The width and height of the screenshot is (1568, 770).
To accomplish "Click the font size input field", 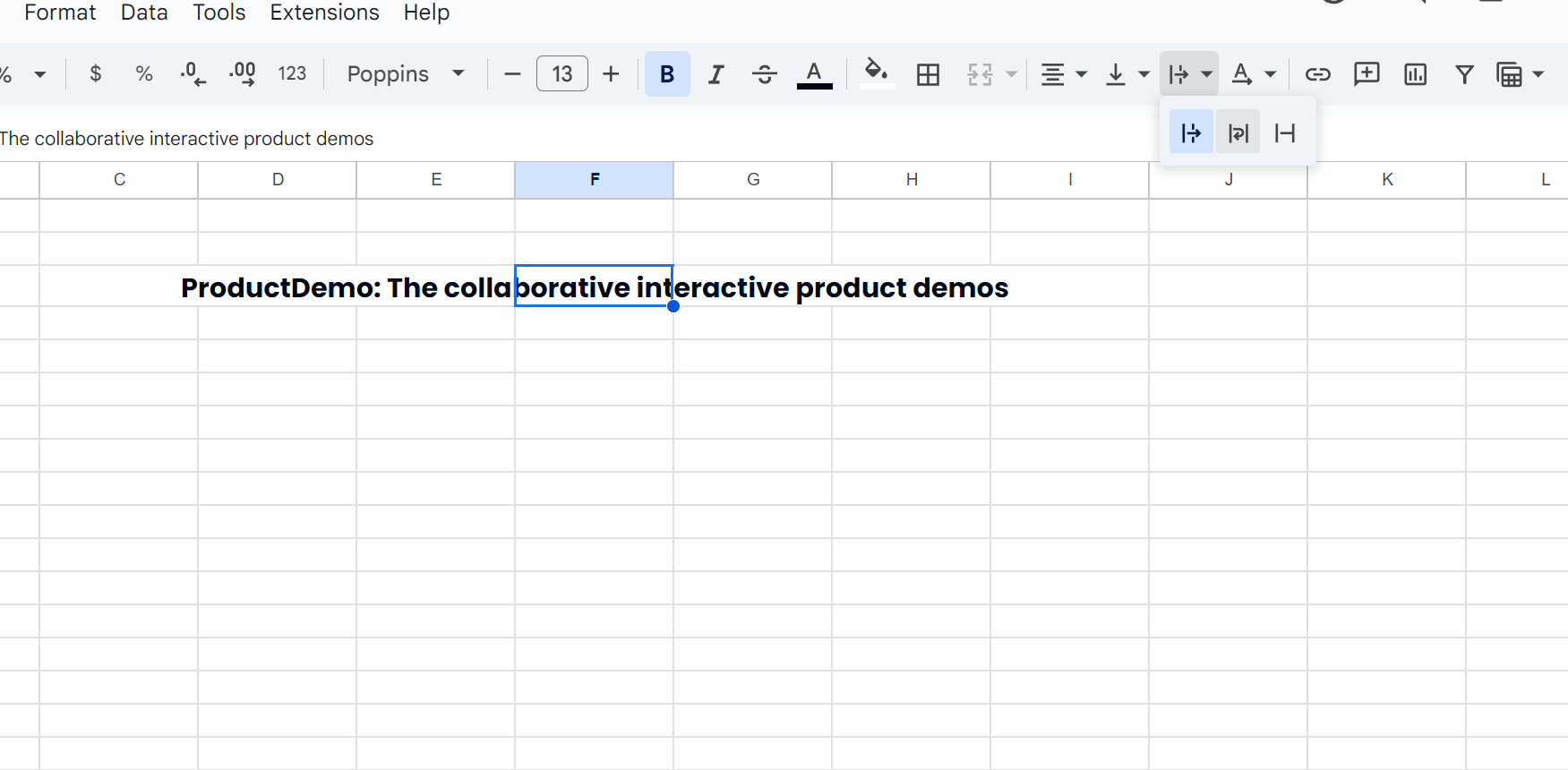I will (561, 74).
